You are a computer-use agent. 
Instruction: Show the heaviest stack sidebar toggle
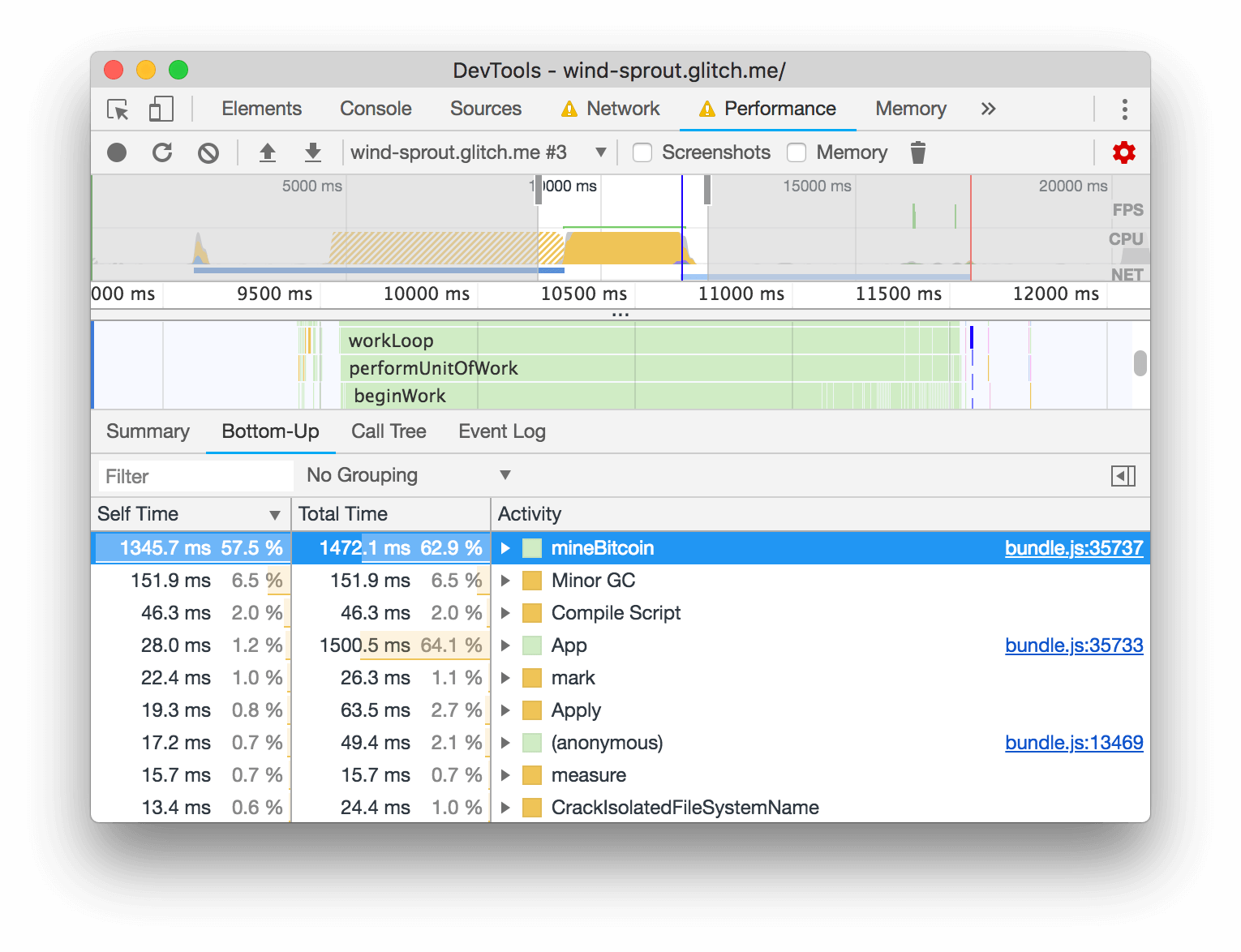pyautogui.click(x=1123, y=476)
